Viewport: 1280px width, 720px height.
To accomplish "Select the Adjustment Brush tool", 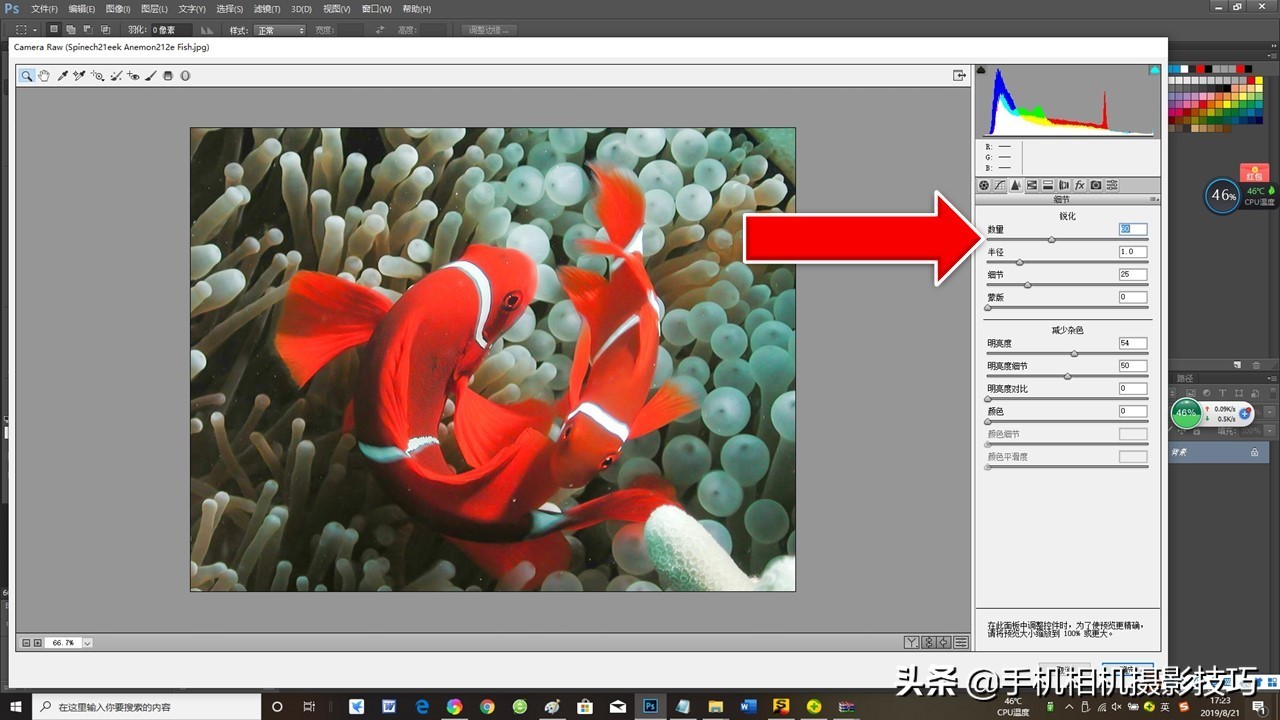I will [151, 76].
